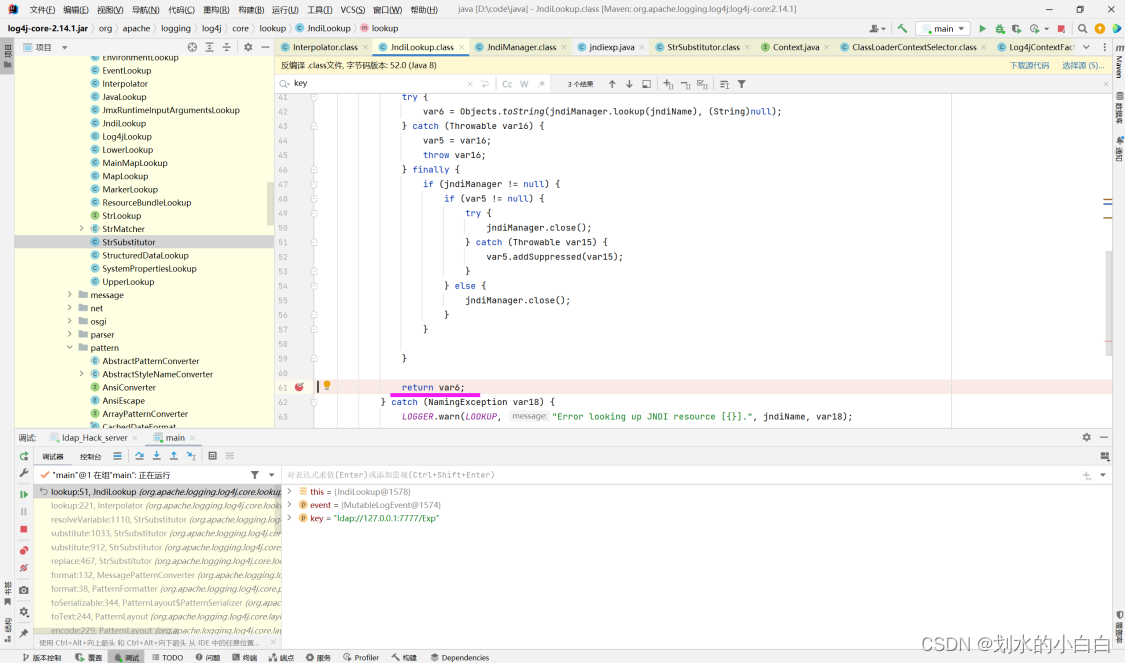Click 下载源代码 download sources link
Screen dimensions: 1125x663
click(1029, 65)
